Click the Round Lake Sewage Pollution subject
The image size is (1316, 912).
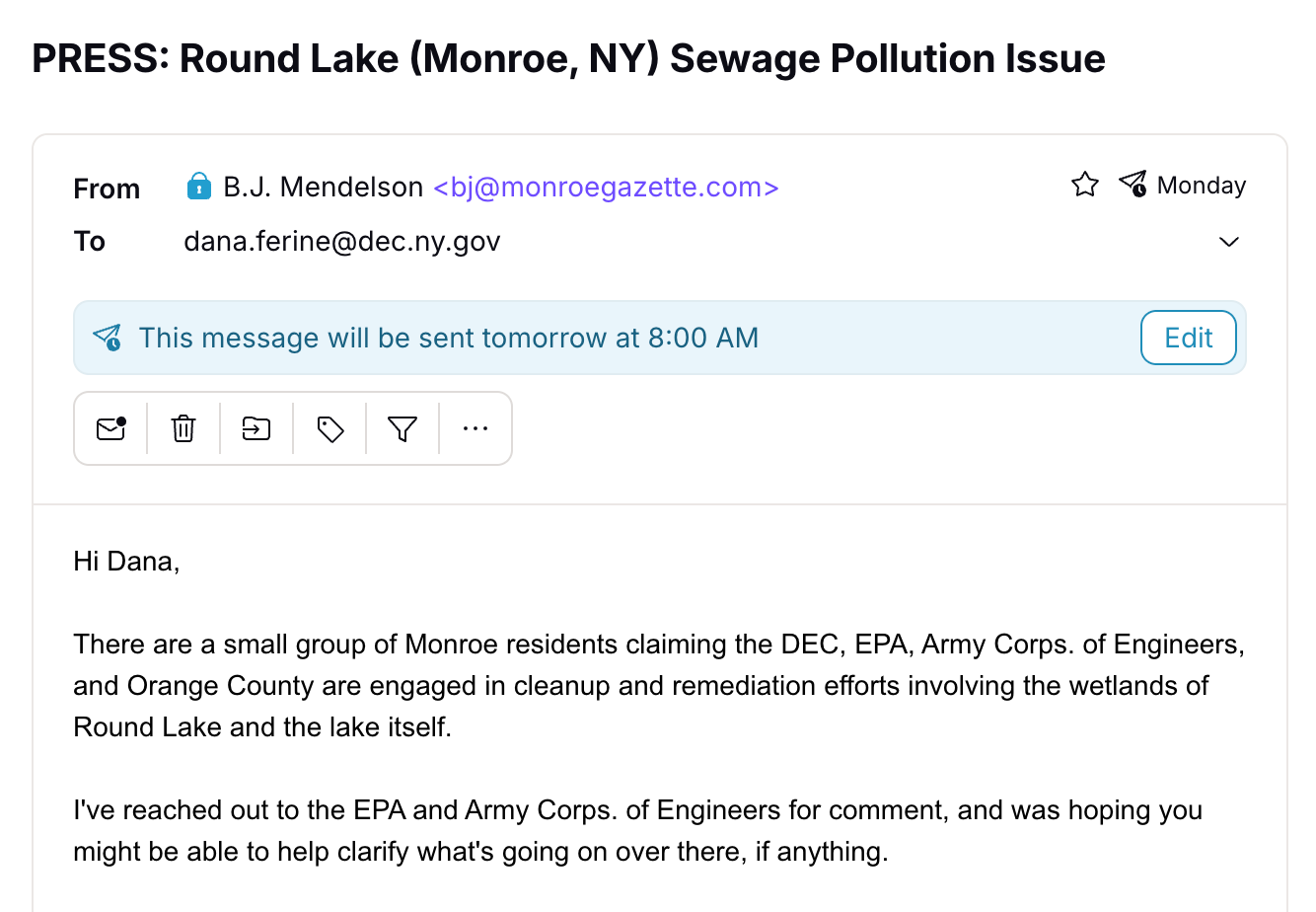568,58
